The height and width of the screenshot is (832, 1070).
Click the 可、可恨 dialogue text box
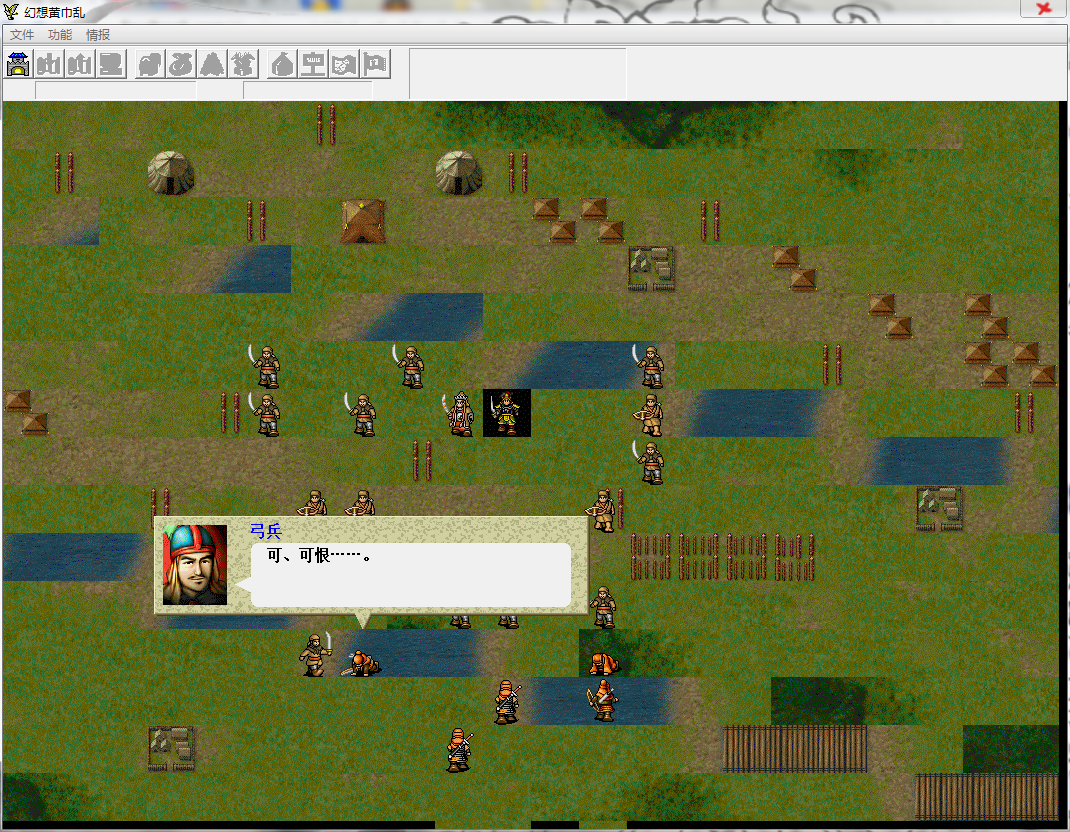coord(411,575)
